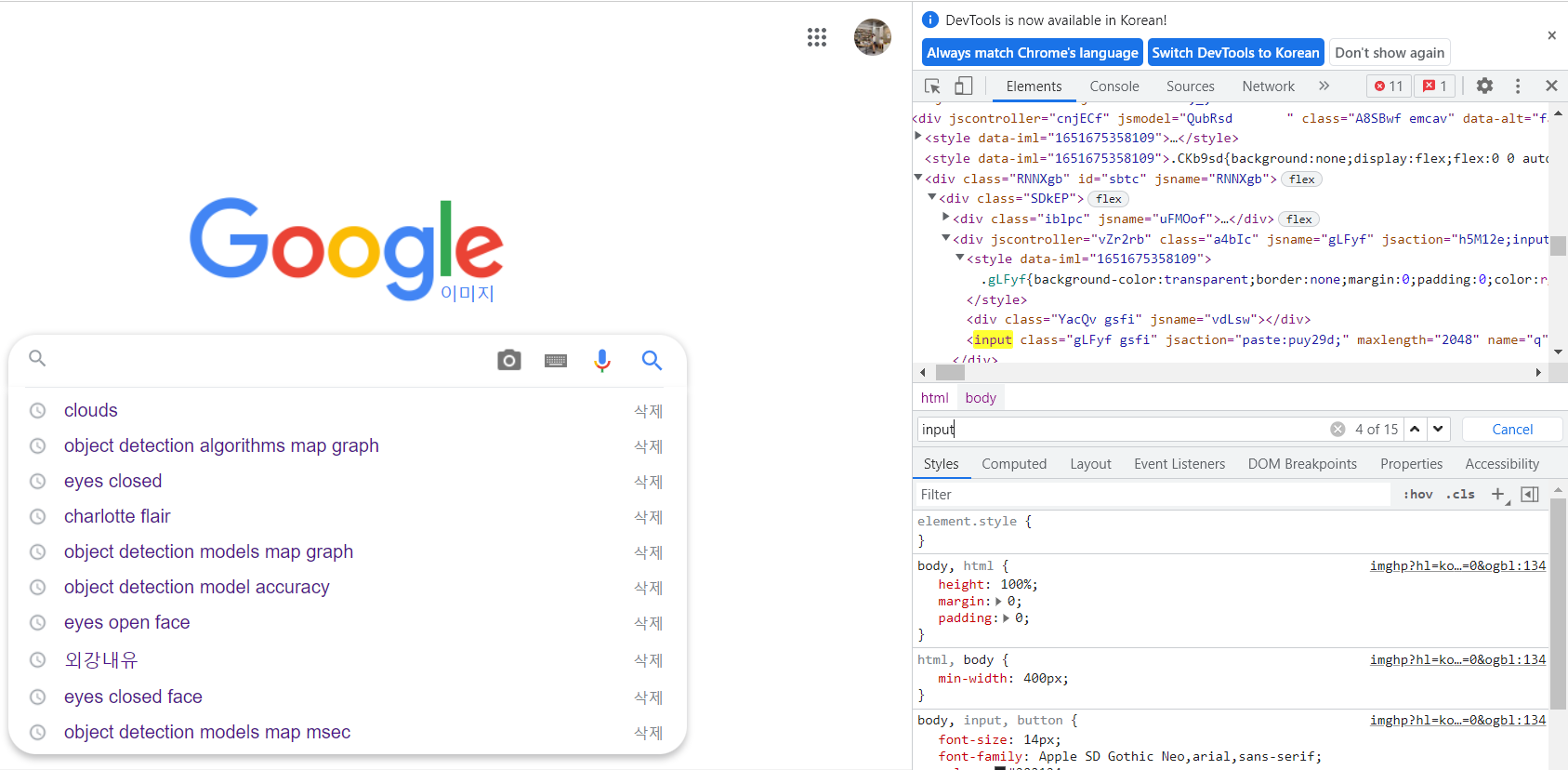Activate the inspect element picker
1568x770 pixels.
(932, 86)
